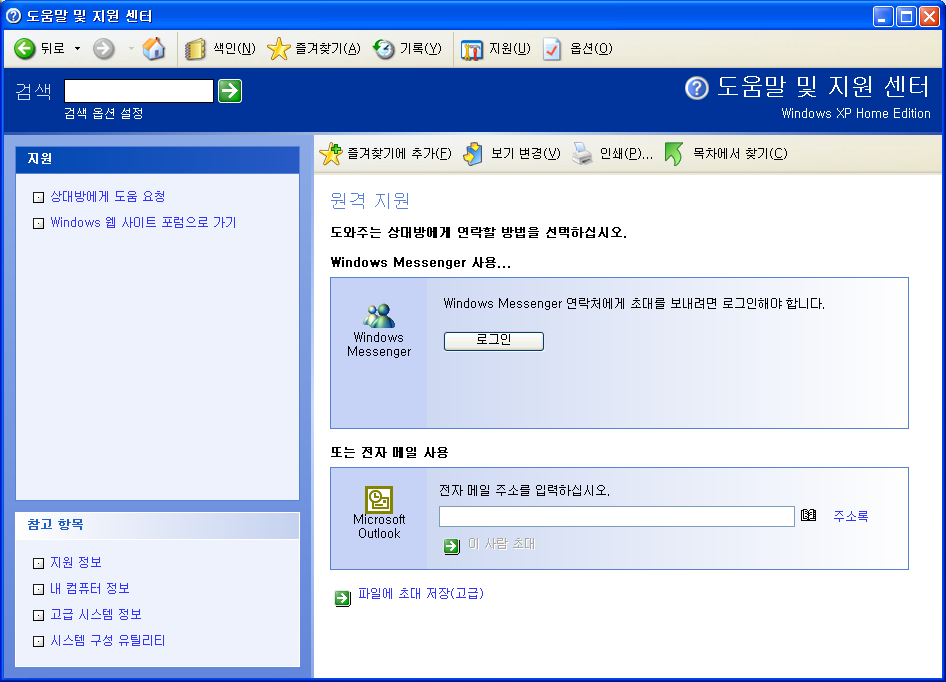
Task: Select 인쇄(P)... label
Action: (626, 153)
